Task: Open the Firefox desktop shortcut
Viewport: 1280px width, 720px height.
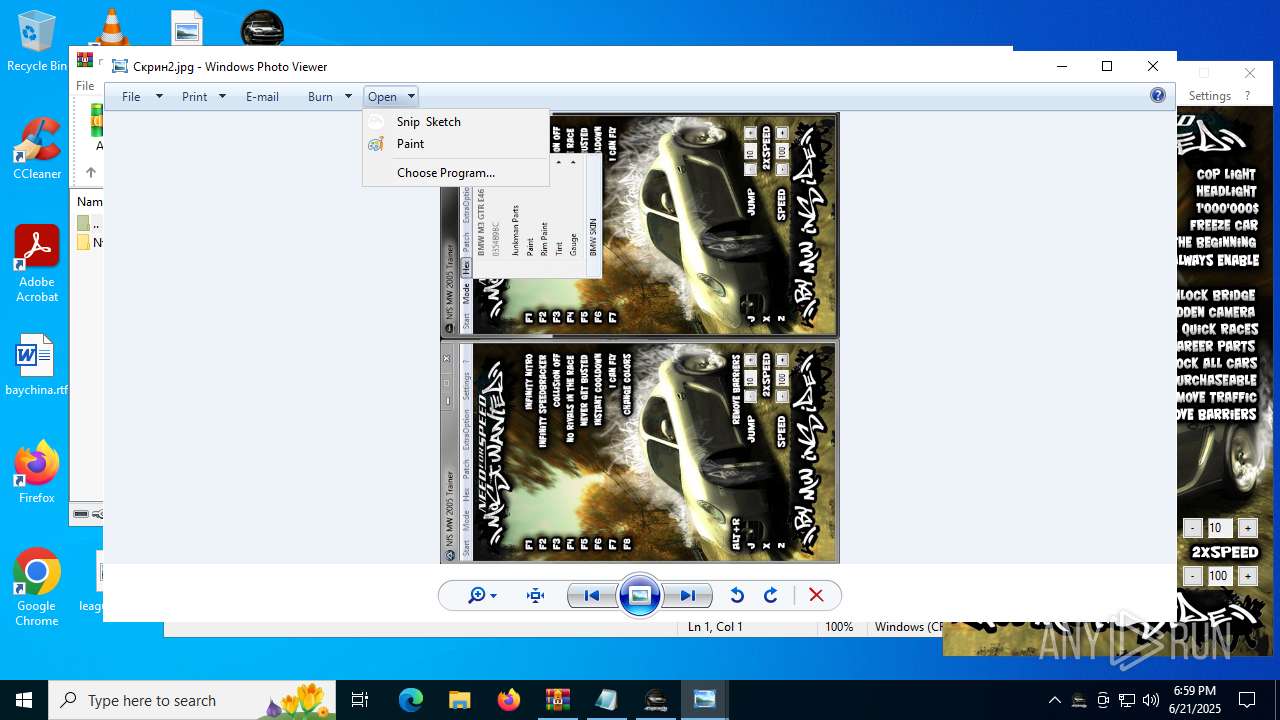Action: [x=37, y=472]
